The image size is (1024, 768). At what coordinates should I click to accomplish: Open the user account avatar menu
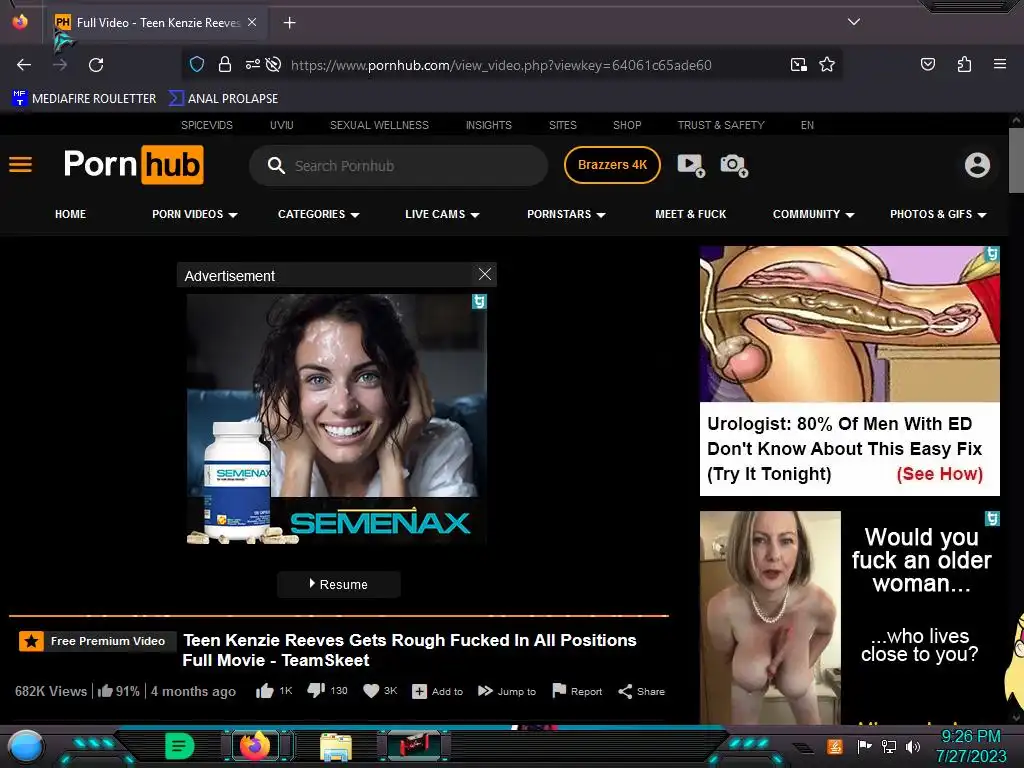(x=977, y=165)
